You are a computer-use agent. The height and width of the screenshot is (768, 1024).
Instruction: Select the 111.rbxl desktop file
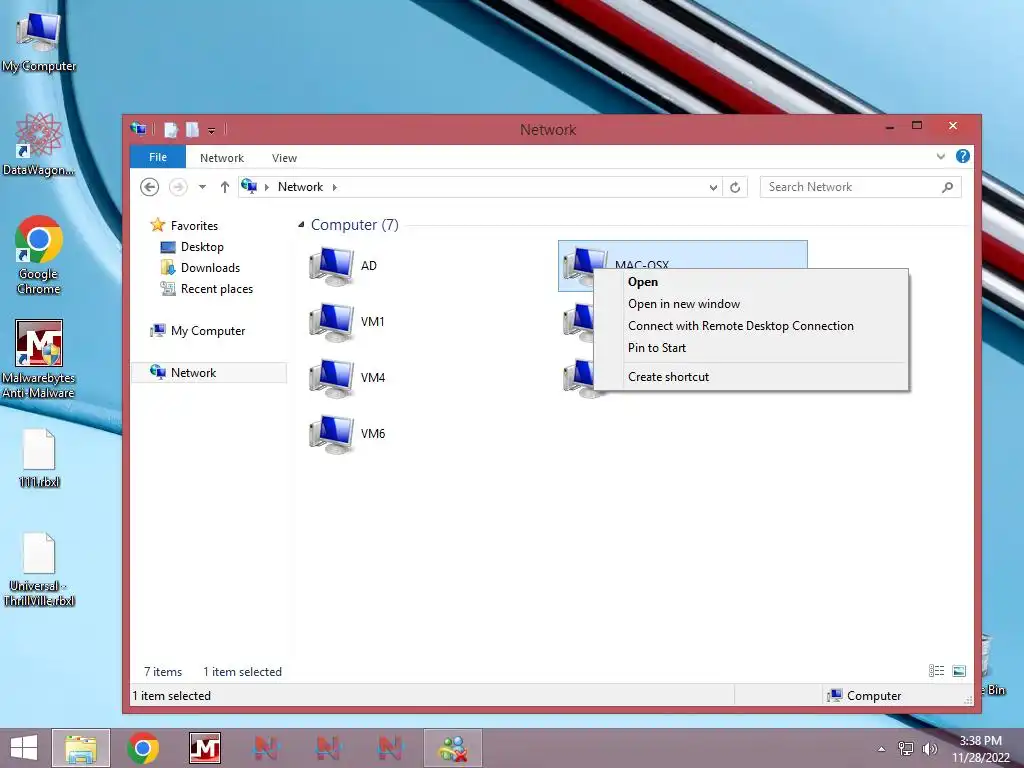point(39,458)
